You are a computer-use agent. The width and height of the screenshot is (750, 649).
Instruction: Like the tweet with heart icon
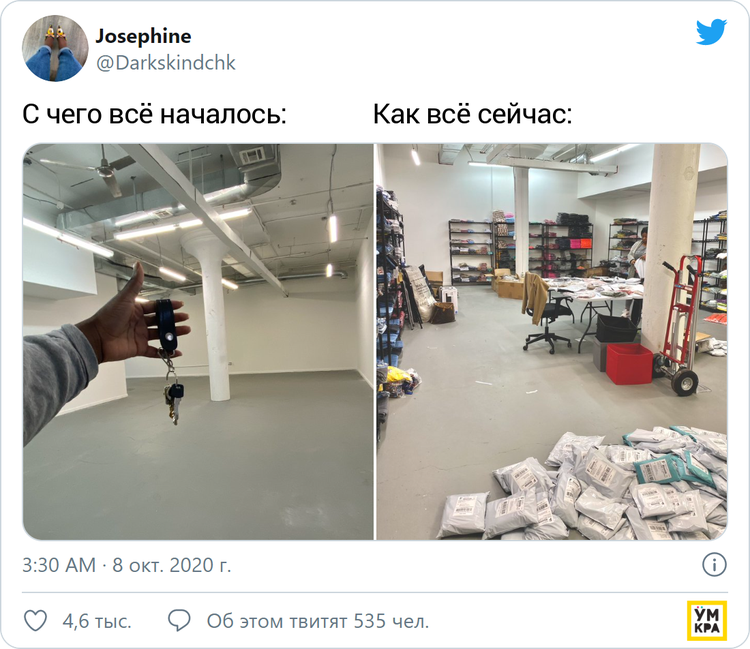[35, 621]
